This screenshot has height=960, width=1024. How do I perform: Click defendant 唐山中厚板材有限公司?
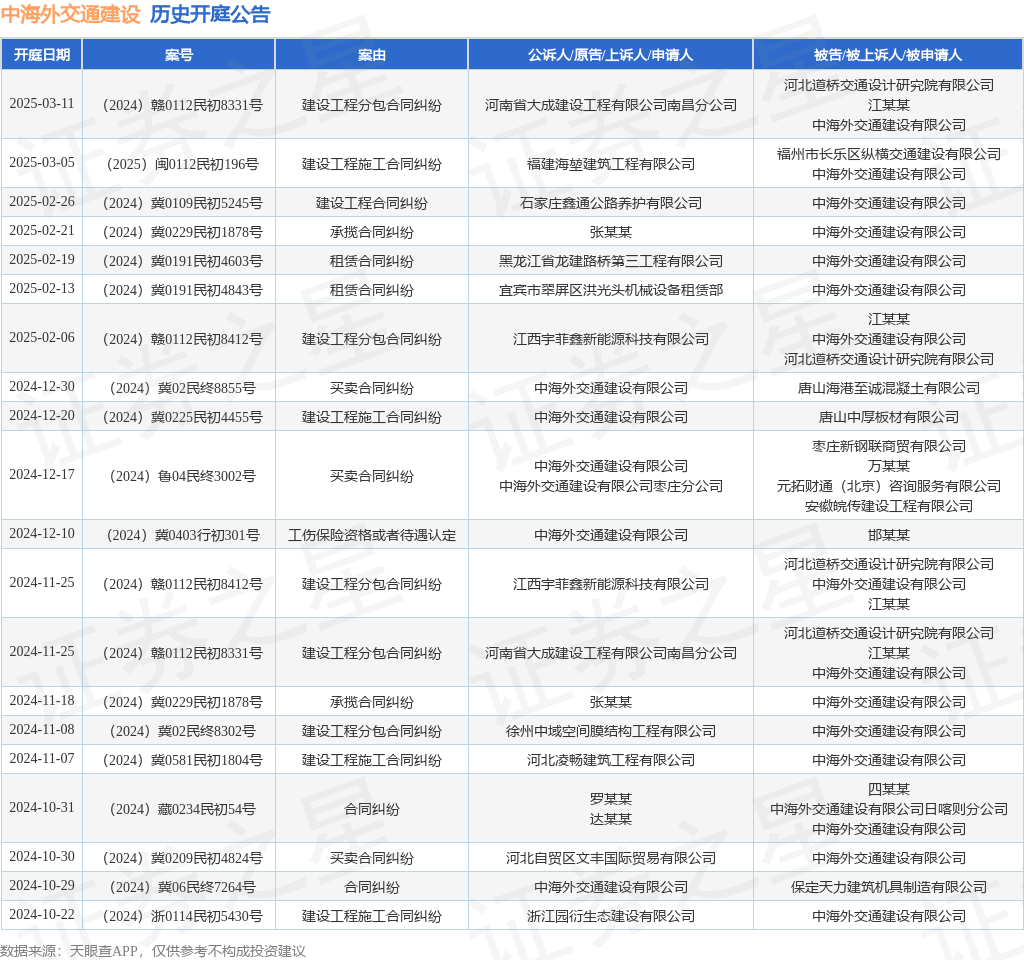tap(888, 417)
